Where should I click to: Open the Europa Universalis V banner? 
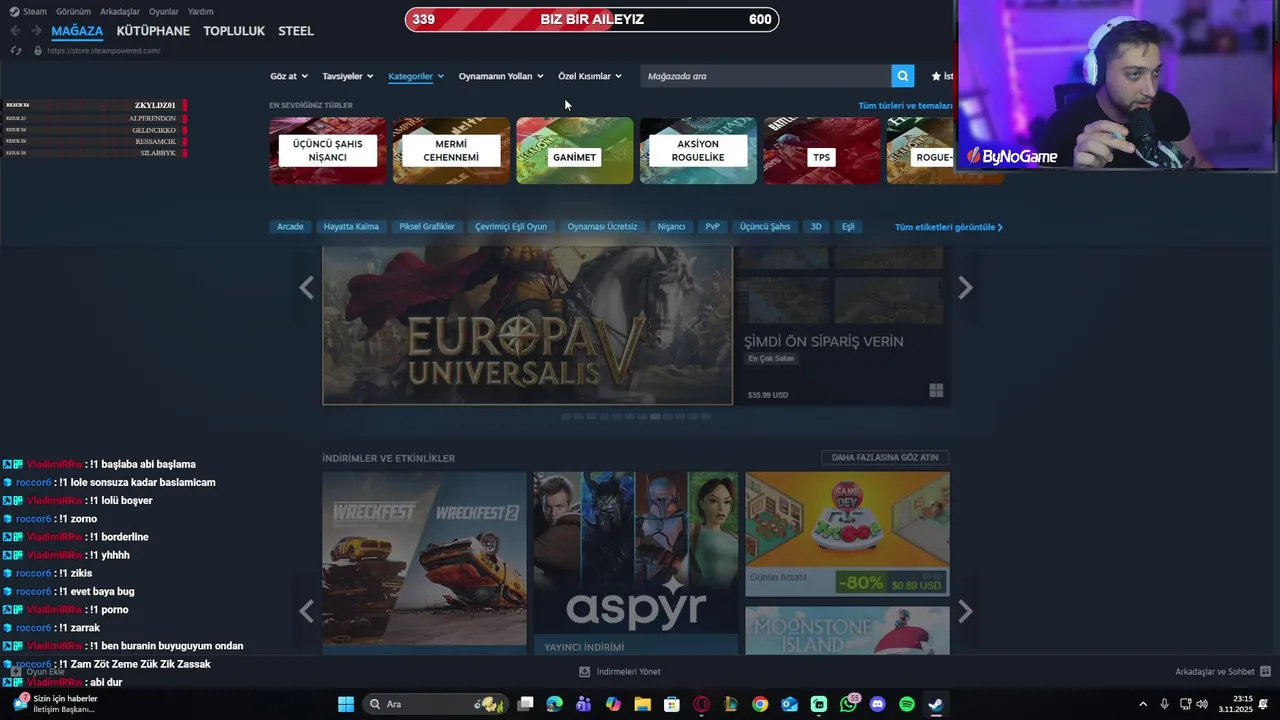coord(527,326)
